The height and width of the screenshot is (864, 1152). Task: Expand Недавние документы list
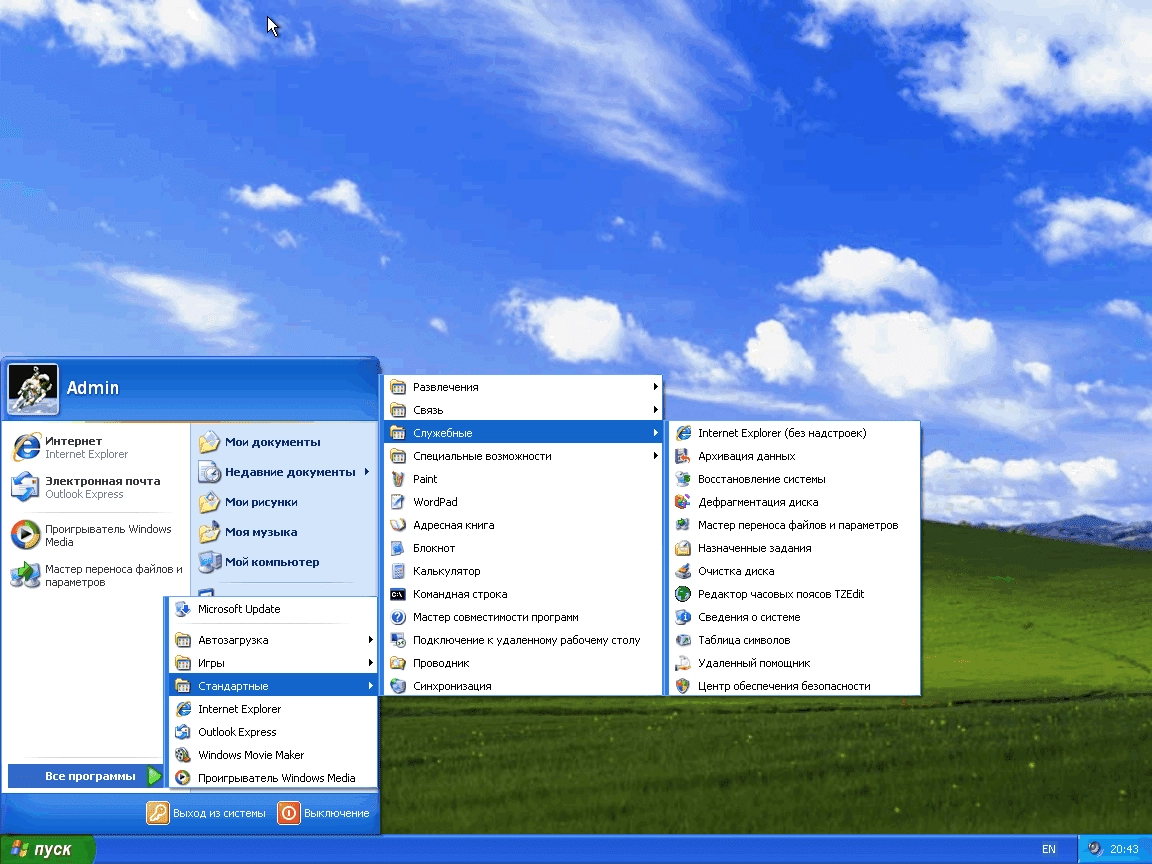tap(284, 472)
